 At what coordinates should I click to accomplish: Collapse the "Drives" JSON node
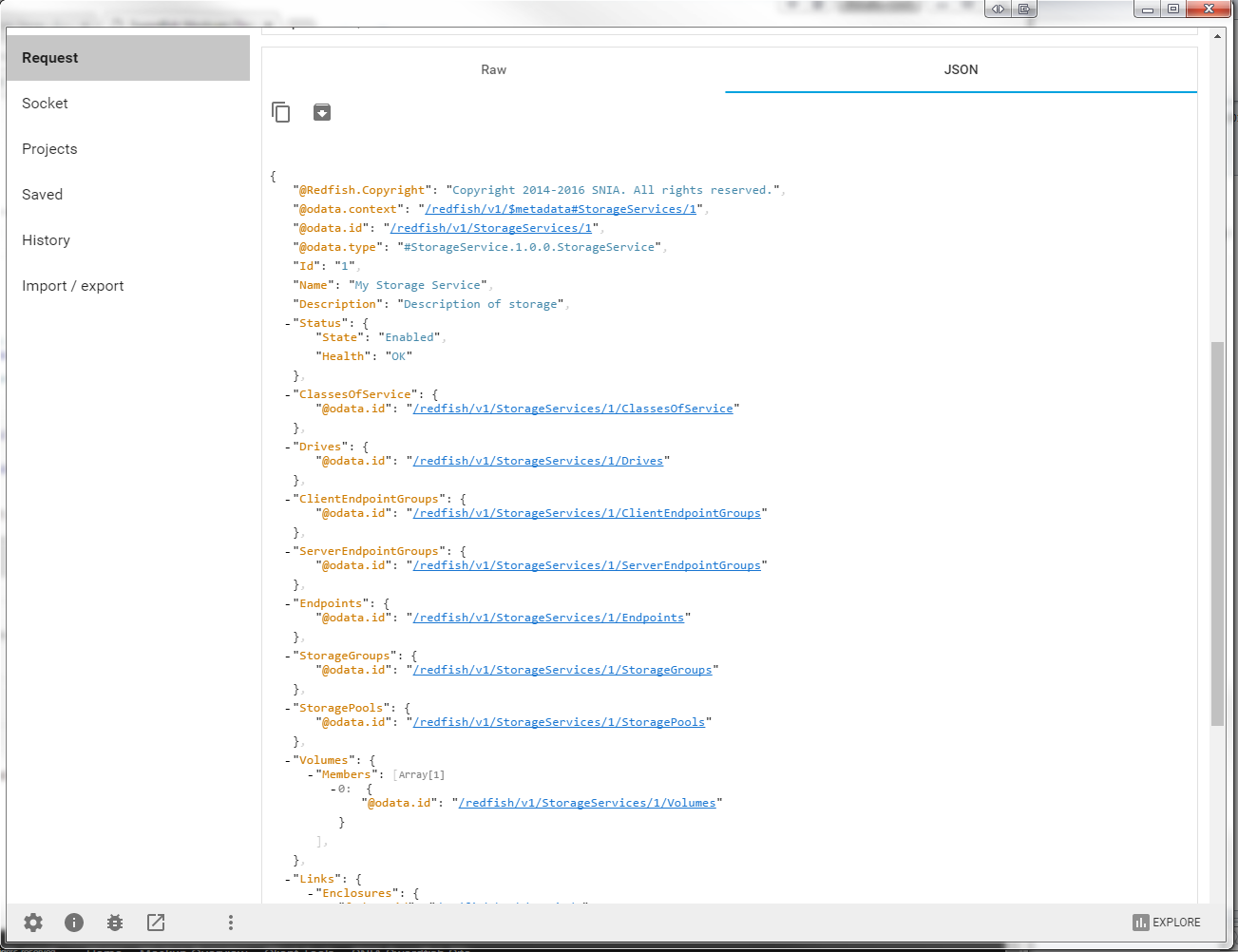tap(288, 447)
